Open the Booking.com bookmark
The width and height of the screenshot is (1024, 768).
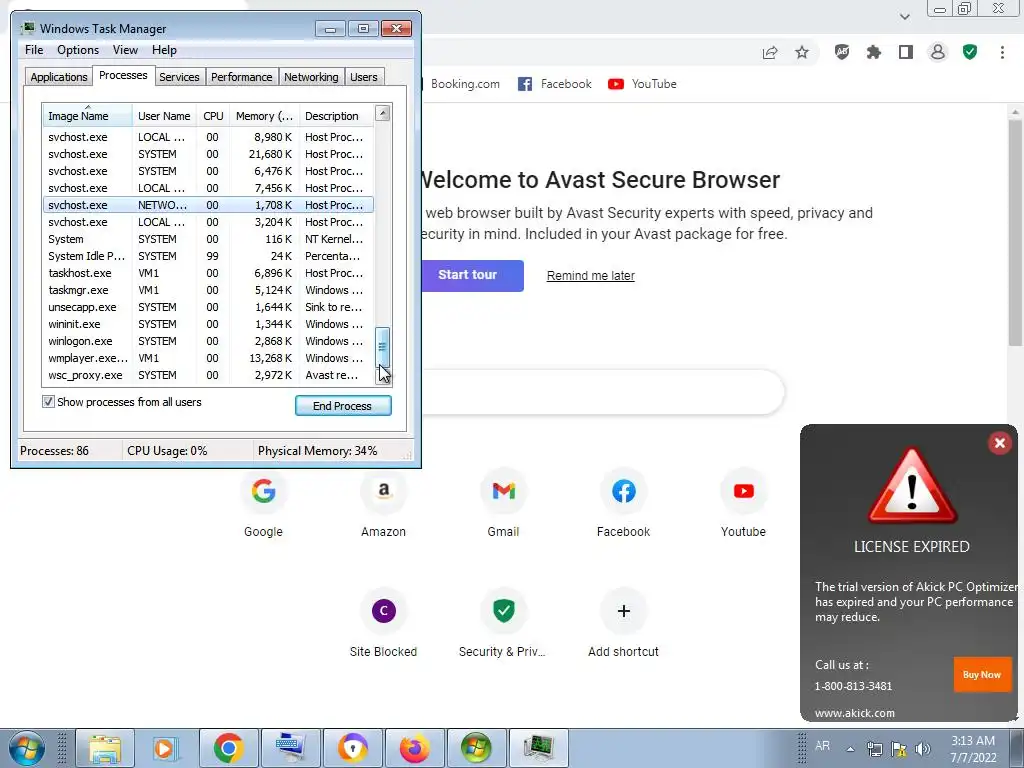[x=465, y=84]
